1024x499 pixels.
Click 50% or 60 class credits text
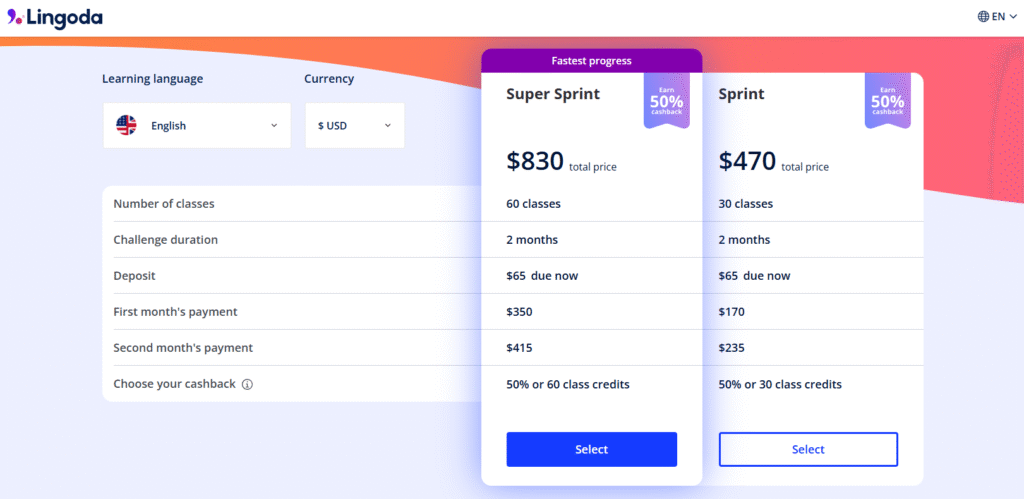pyautogui.click(x=567, y=384)
